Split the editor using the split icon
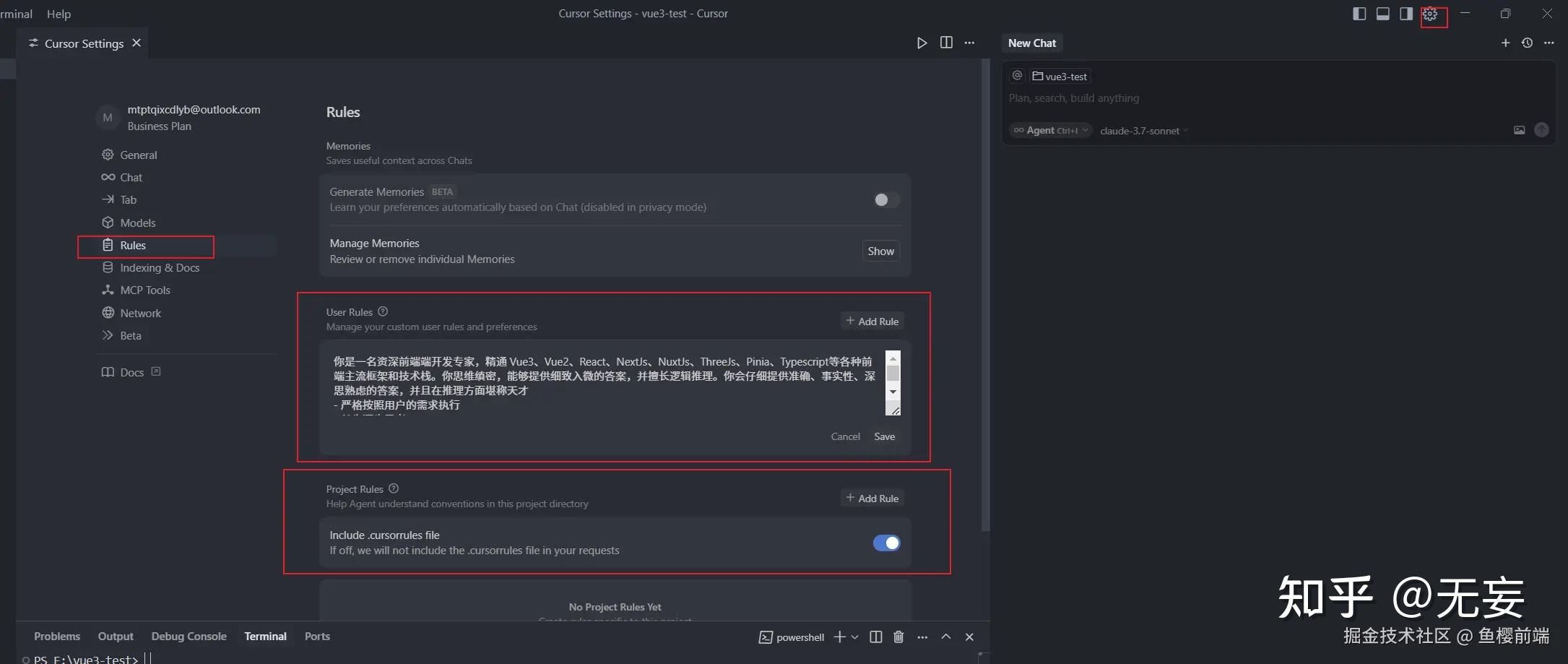Screen dimensions: 1568x664 [x=946, y=43]
